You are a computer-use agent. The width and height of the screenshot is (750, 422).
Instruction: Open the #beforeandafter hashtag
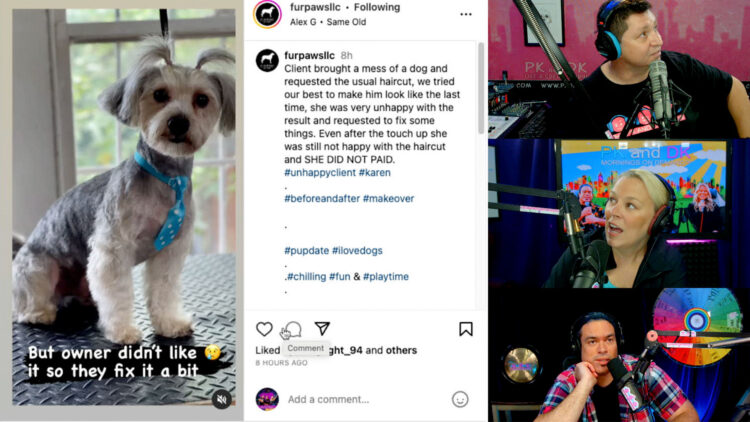coord(322,199)
